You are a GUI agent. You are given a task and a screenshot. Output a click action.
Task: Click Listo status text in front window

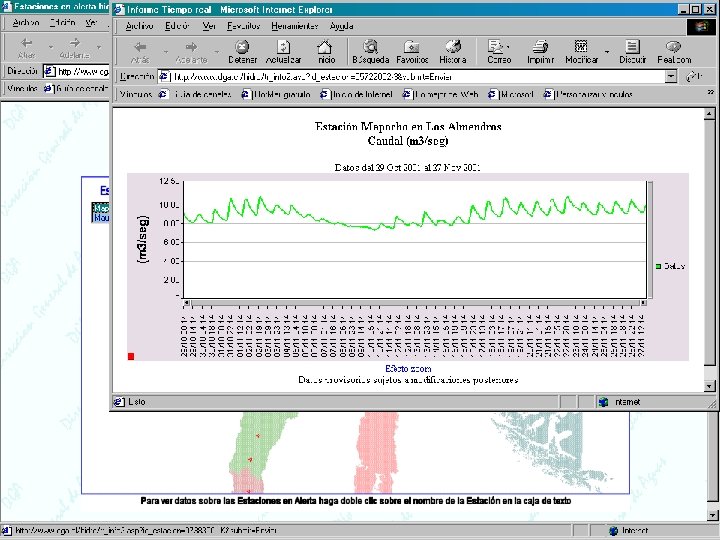click(137, 402)
